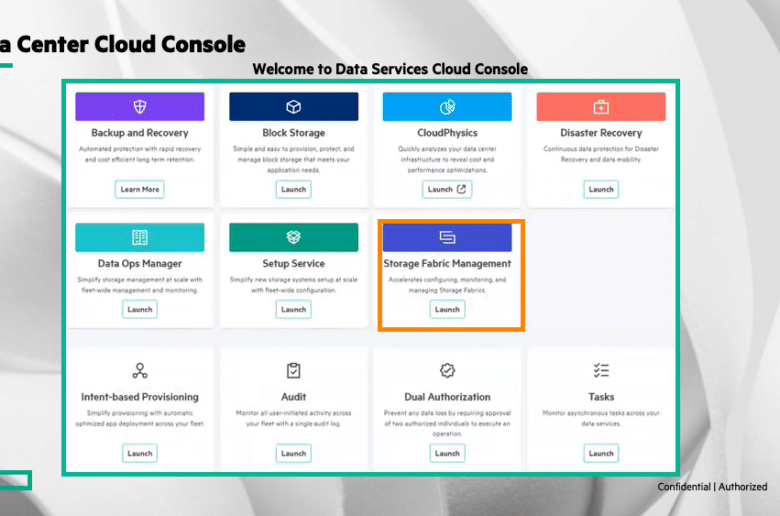Click the Dual Authorization badge icon
This screenshot has height=516, width=780.
(x=447, y=371)
